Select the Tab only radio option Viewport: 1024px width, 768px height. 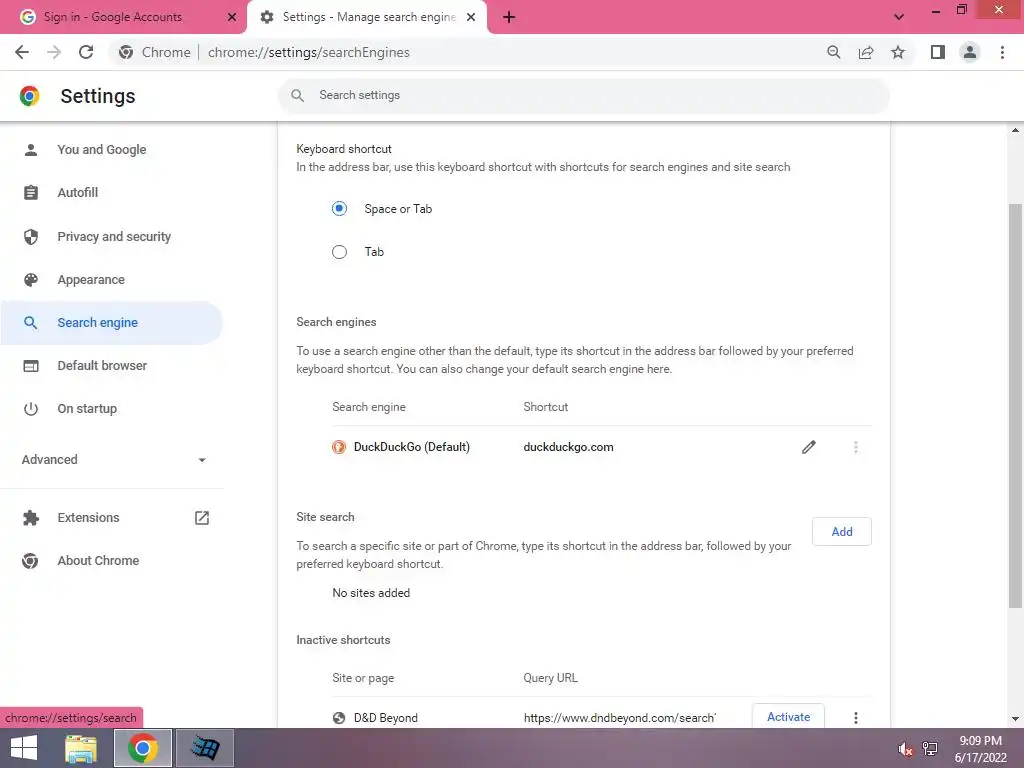coord(339,252)
